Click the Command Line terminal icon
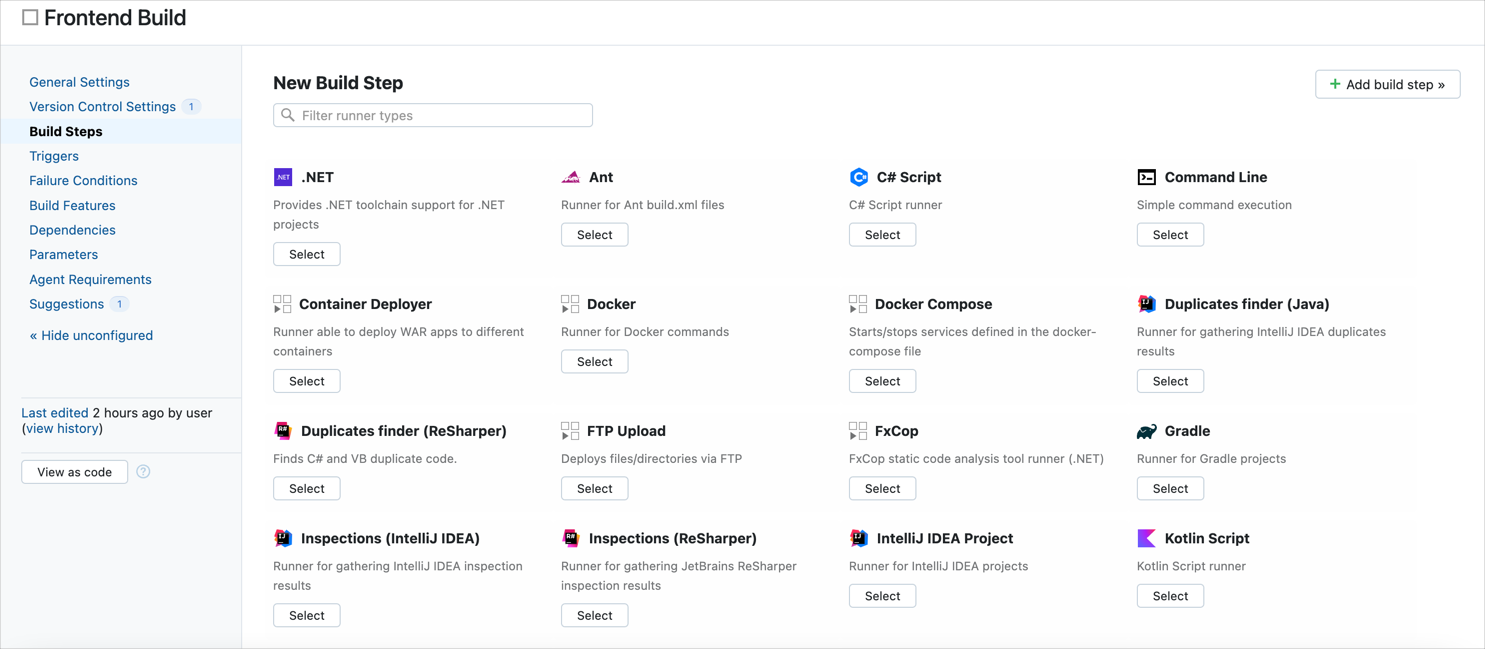 tap(1146, 176)
